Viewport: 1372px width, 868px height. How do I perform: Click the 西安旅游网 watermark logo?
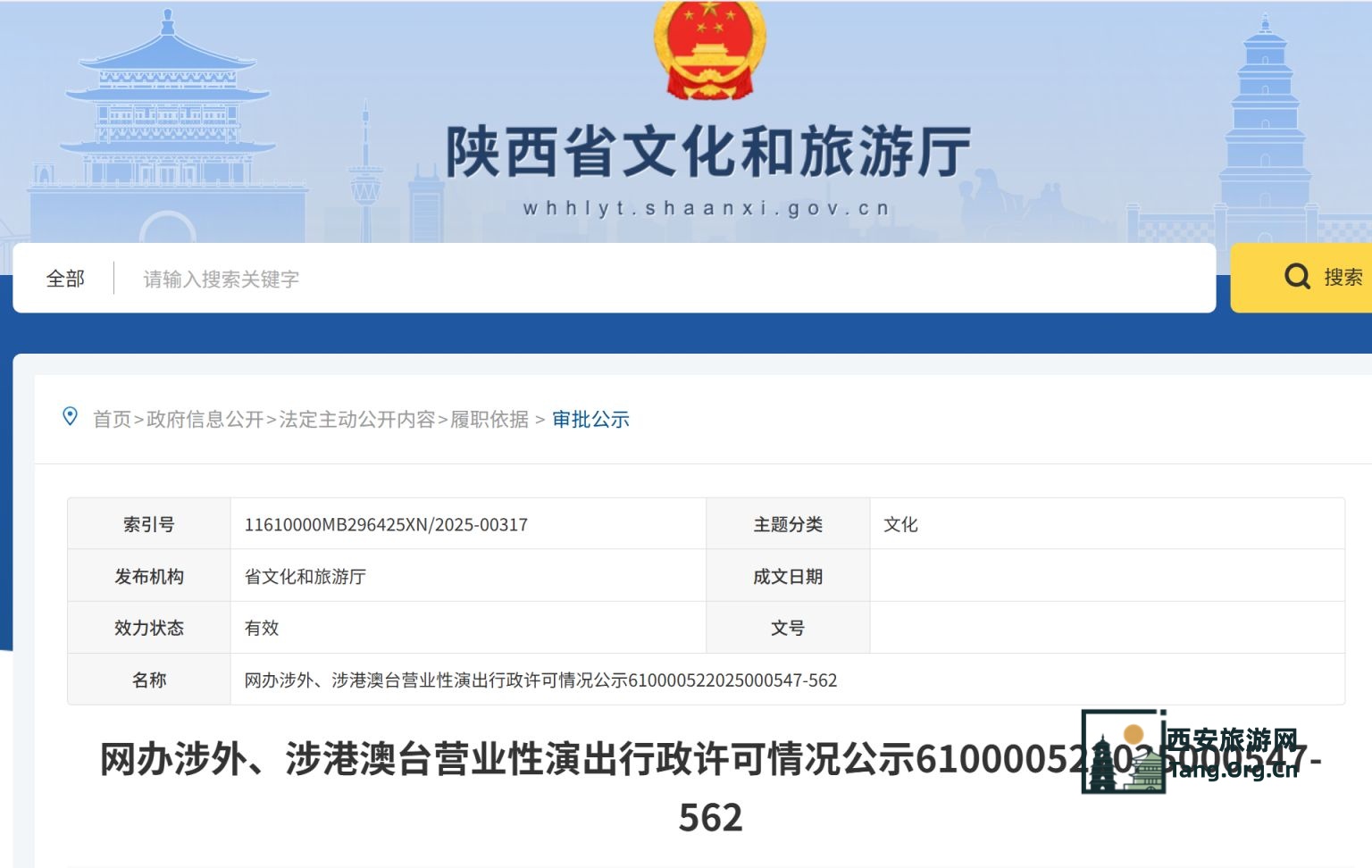(1192, 753)
